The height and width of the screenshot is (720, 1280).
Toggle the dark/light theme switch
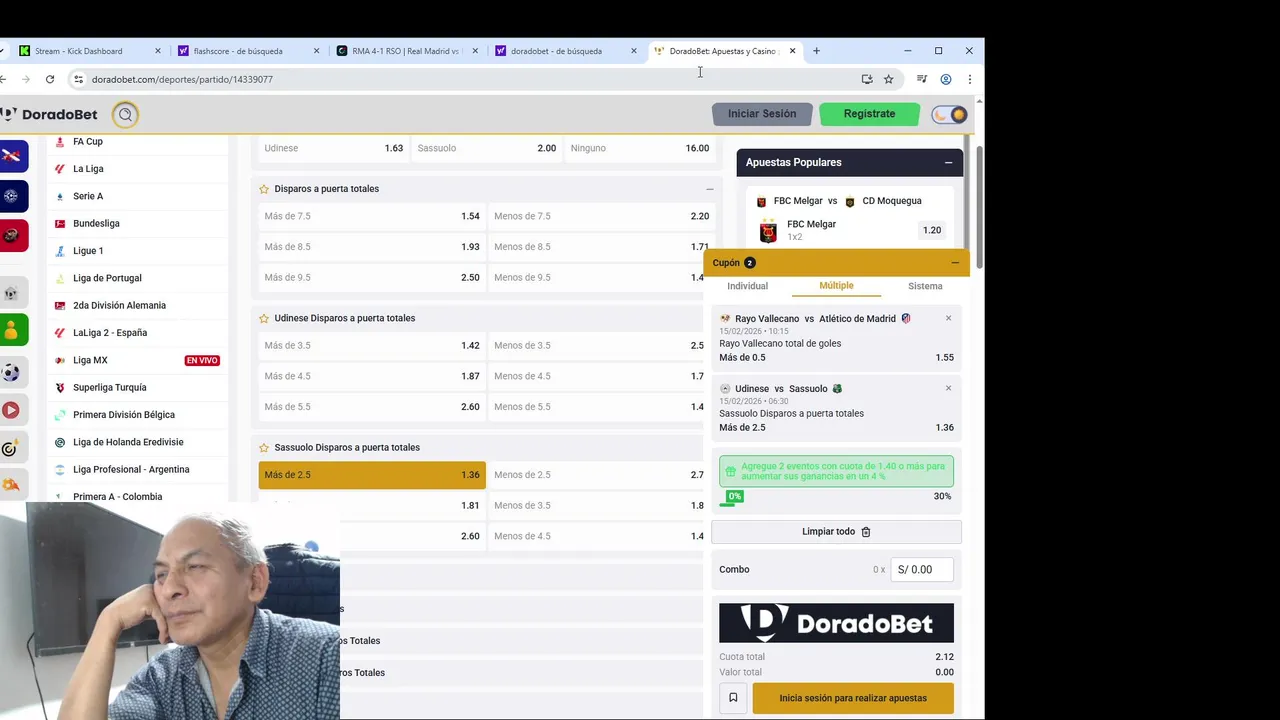949,114
